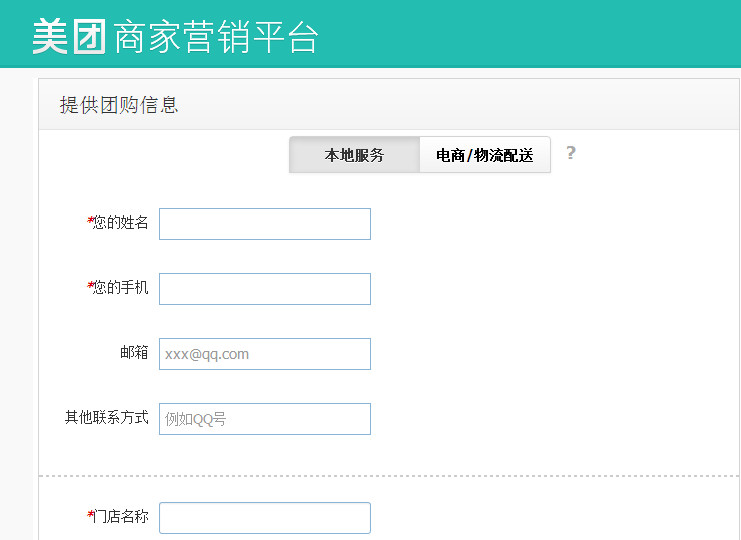The height and width of the screenshot is (540, 741).
Task: Click the 提供团购信息 panel heading
Action: (x=119, y=105)
